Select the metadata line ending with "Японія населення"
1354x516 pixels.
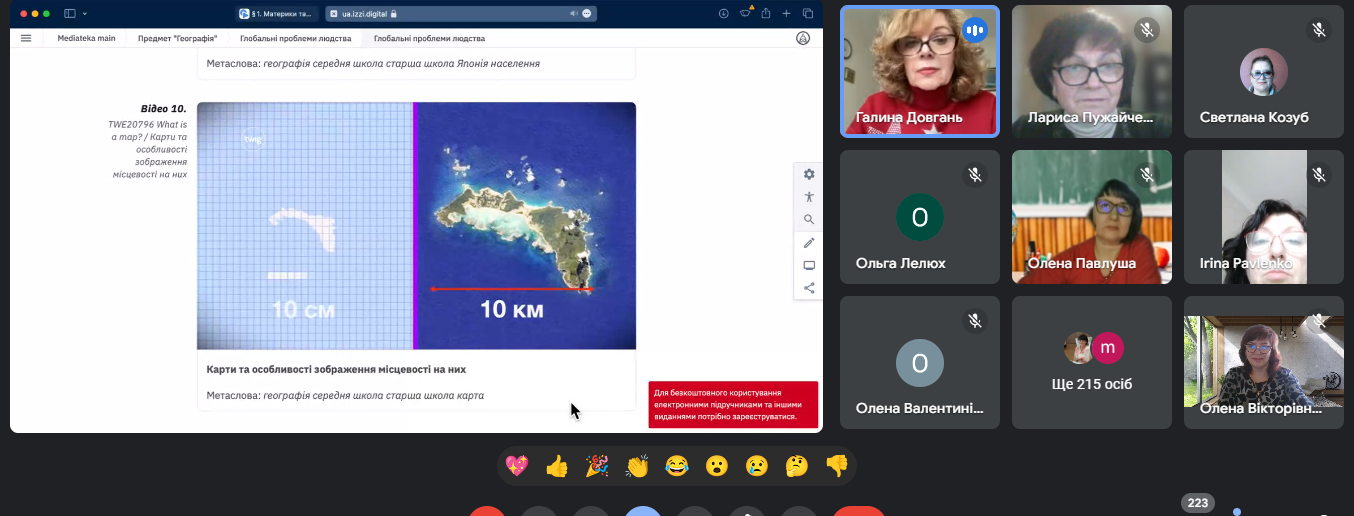tap(373, 63)
